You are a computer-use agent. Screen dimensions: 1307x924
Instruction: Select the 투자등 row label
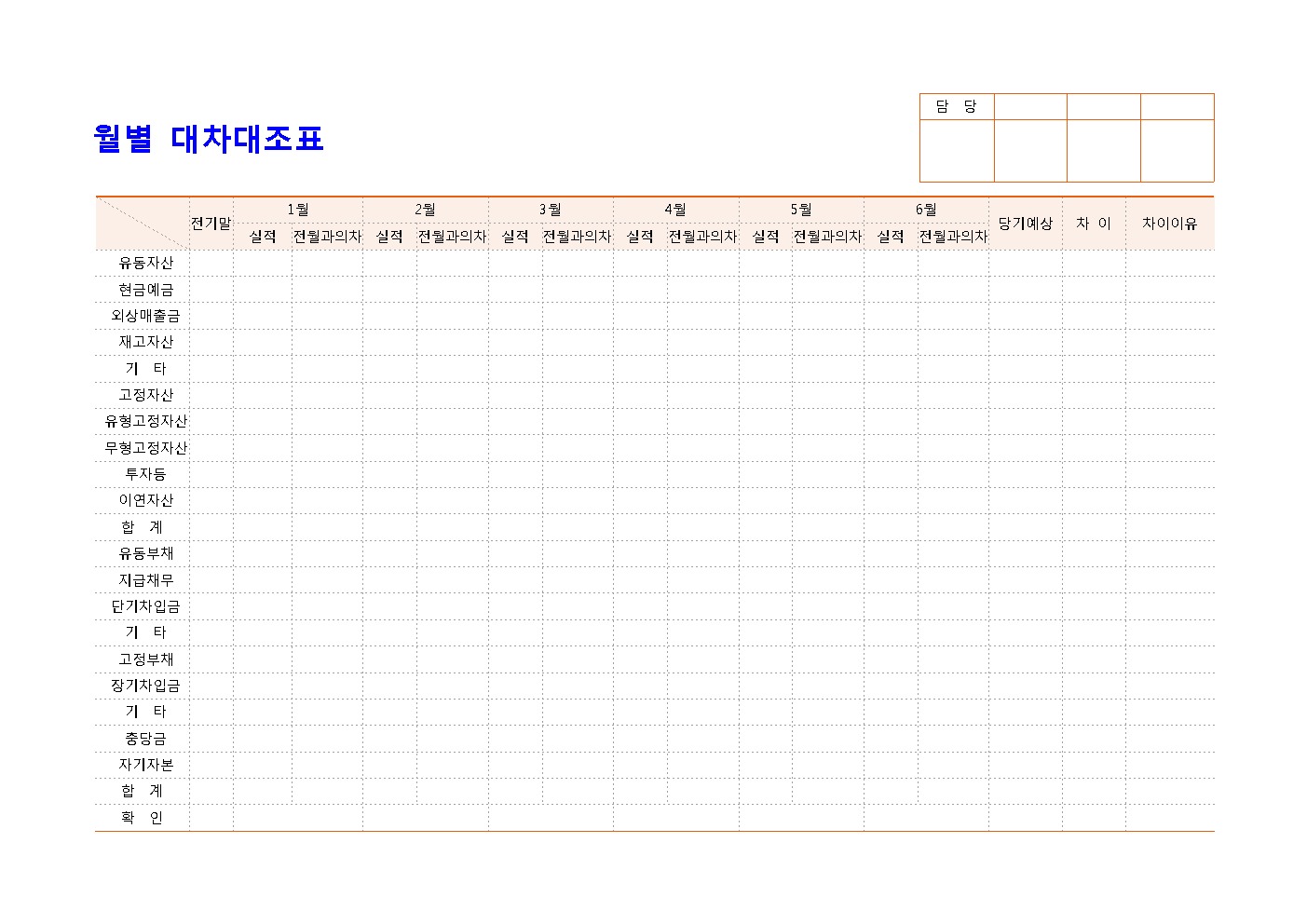[146, 474]
